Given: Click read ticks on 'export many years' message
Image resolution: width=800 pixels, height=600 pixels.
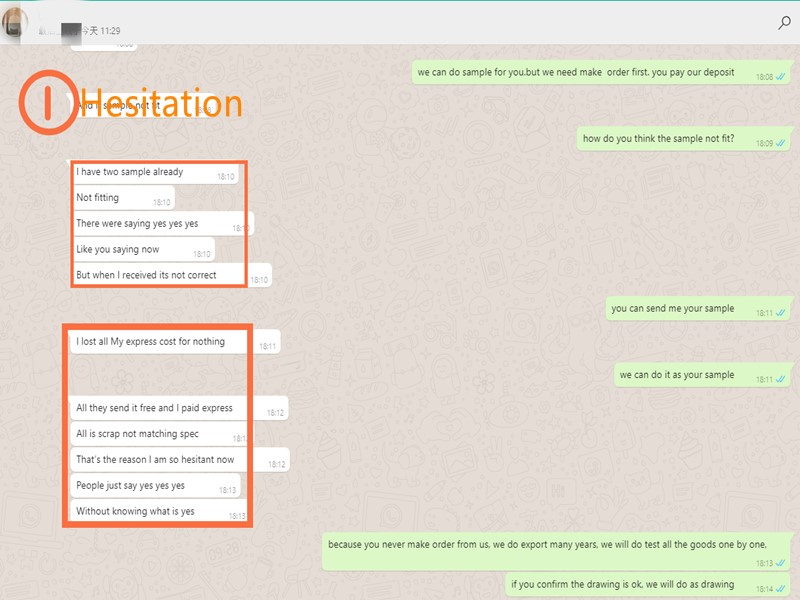Looking at the screenshot, I should pos(781,563).
